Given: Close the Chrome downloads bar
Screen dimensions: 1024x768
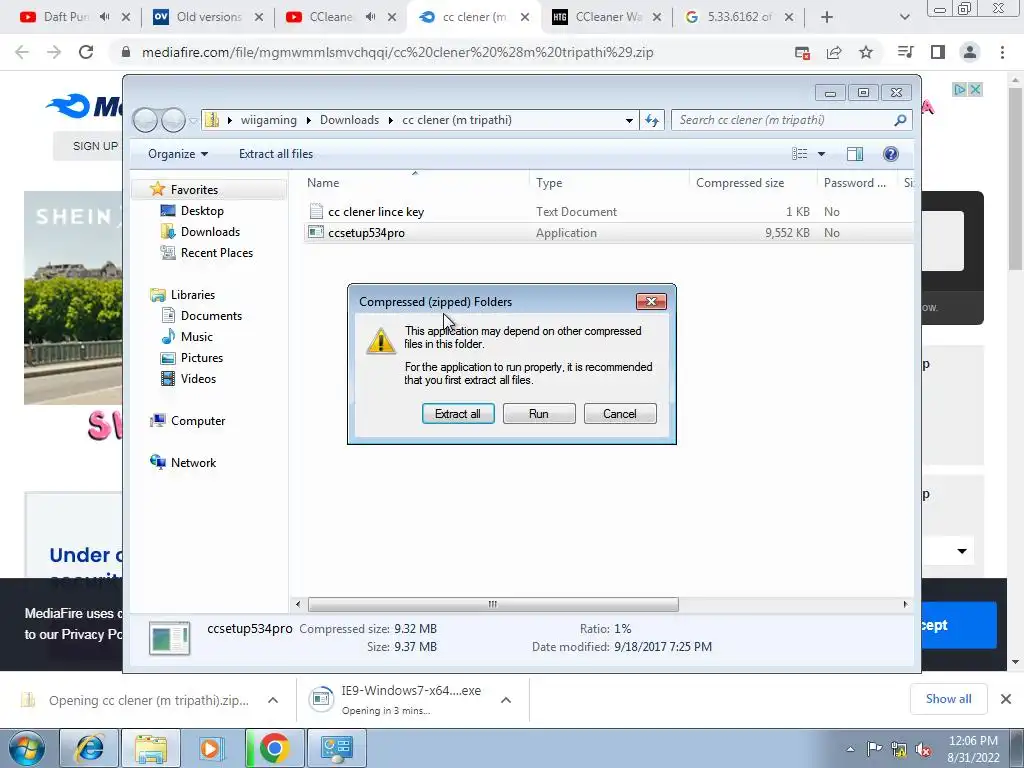Looking at the screenshot, I should point(1006,699).
